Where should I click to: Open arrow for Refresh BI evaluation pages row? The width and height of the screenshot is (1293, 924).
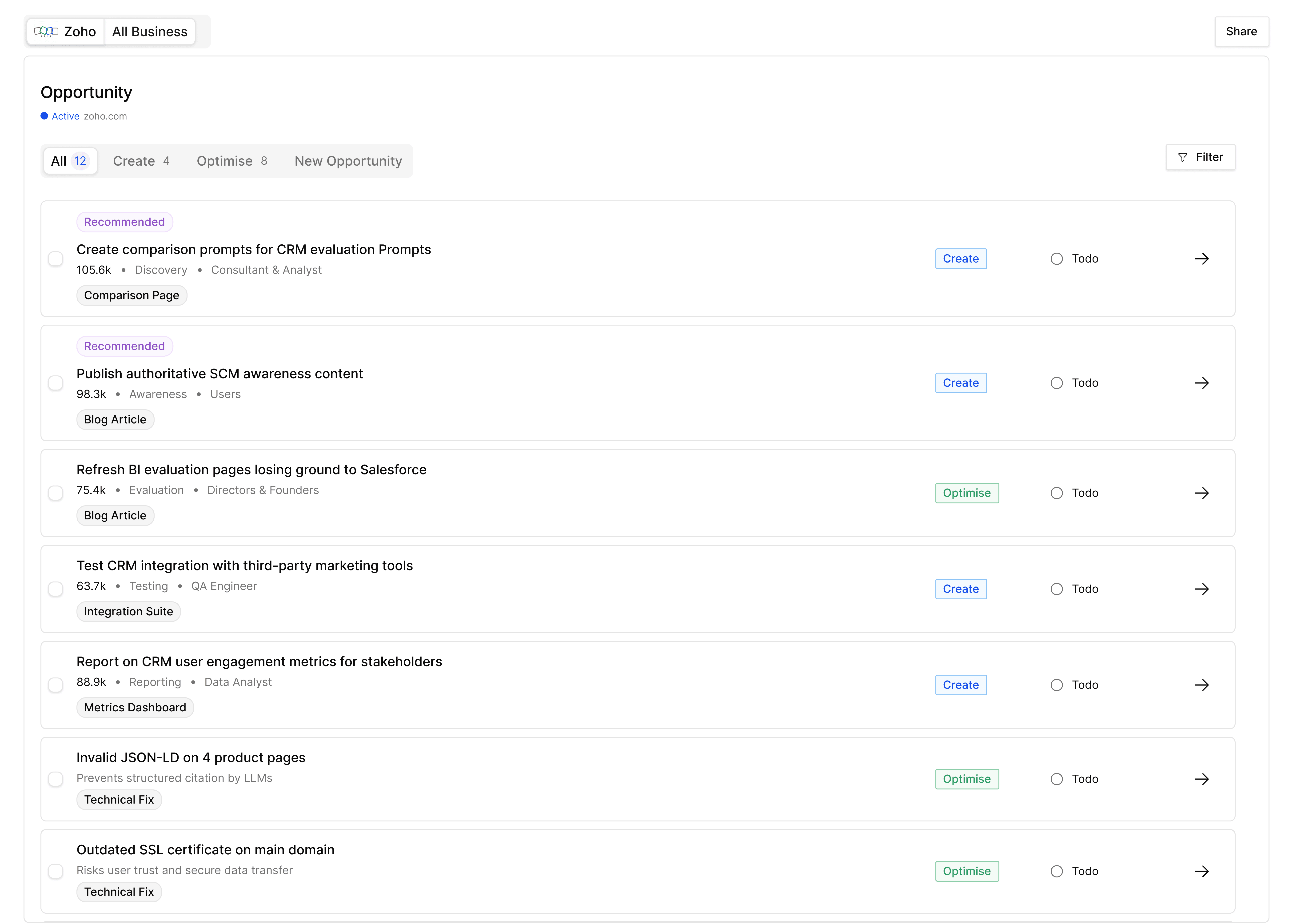pos(1201,493)
